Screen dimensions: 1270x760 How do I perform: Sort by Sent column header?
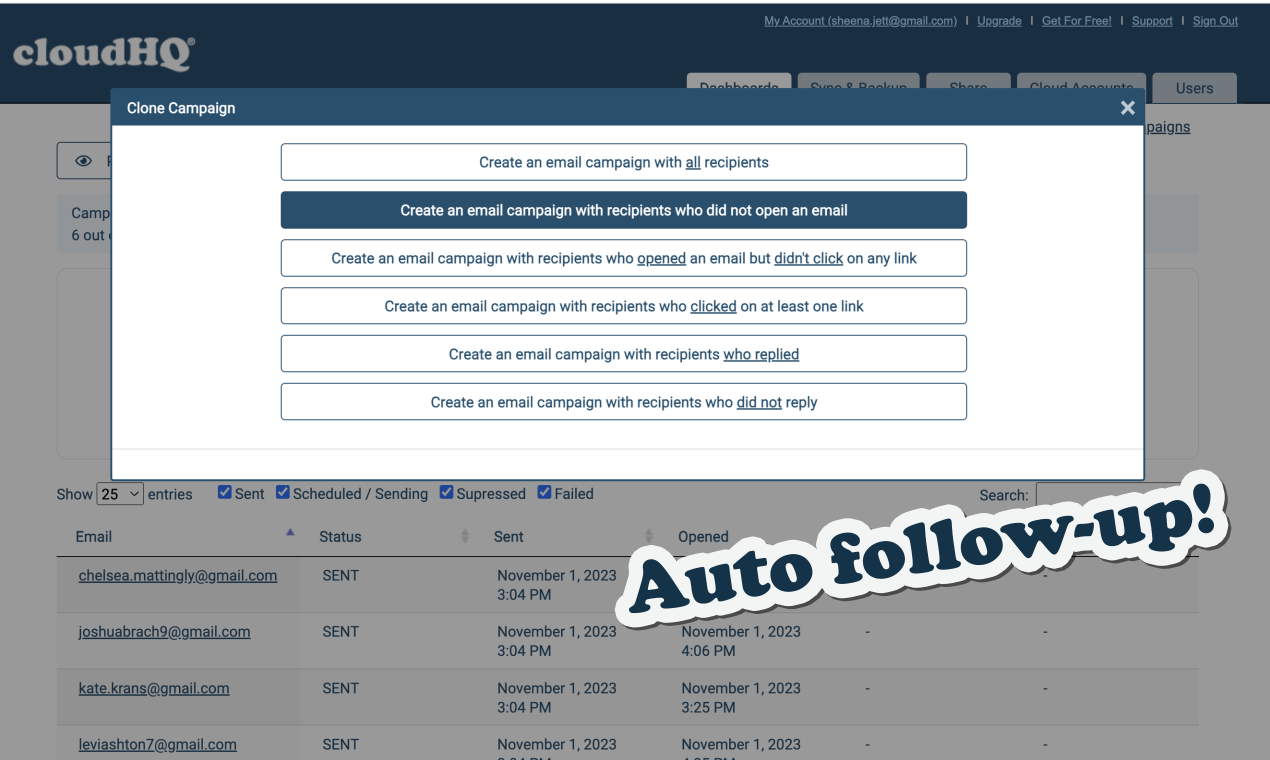[509, 537]
